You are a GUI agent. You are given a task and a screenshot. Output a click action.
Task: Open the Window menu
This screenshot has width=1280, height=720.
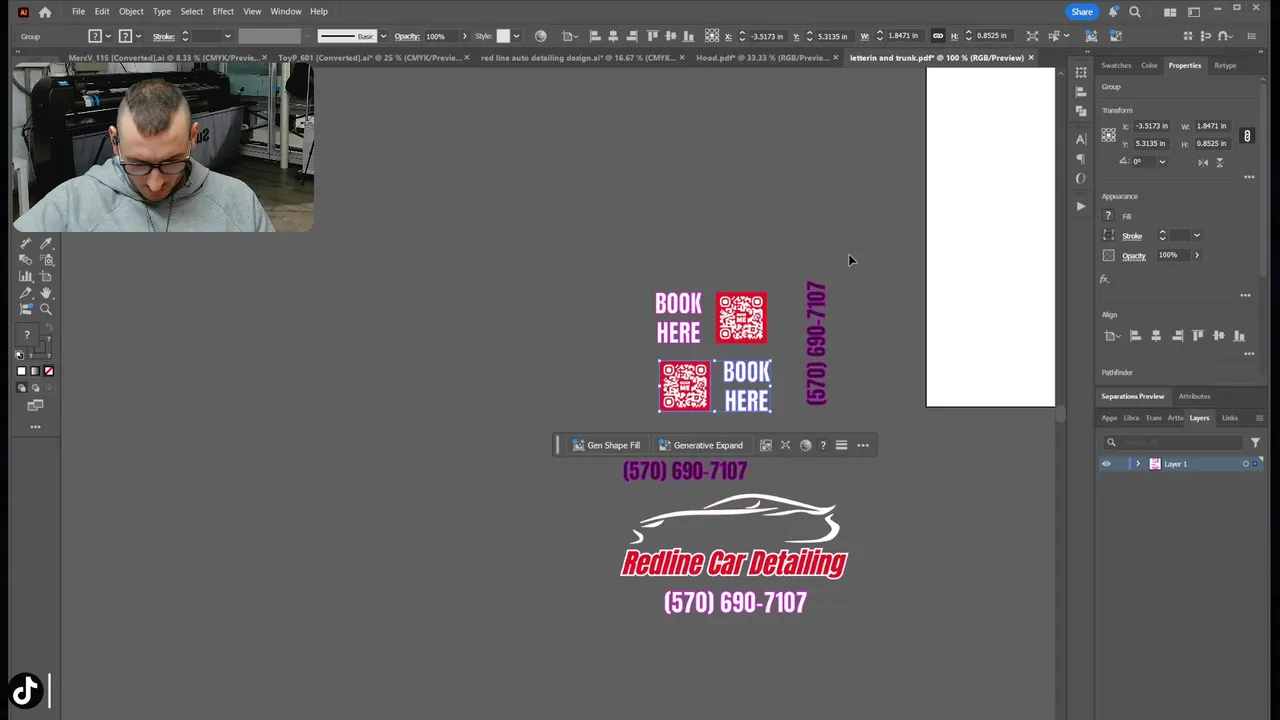point(286,11)
